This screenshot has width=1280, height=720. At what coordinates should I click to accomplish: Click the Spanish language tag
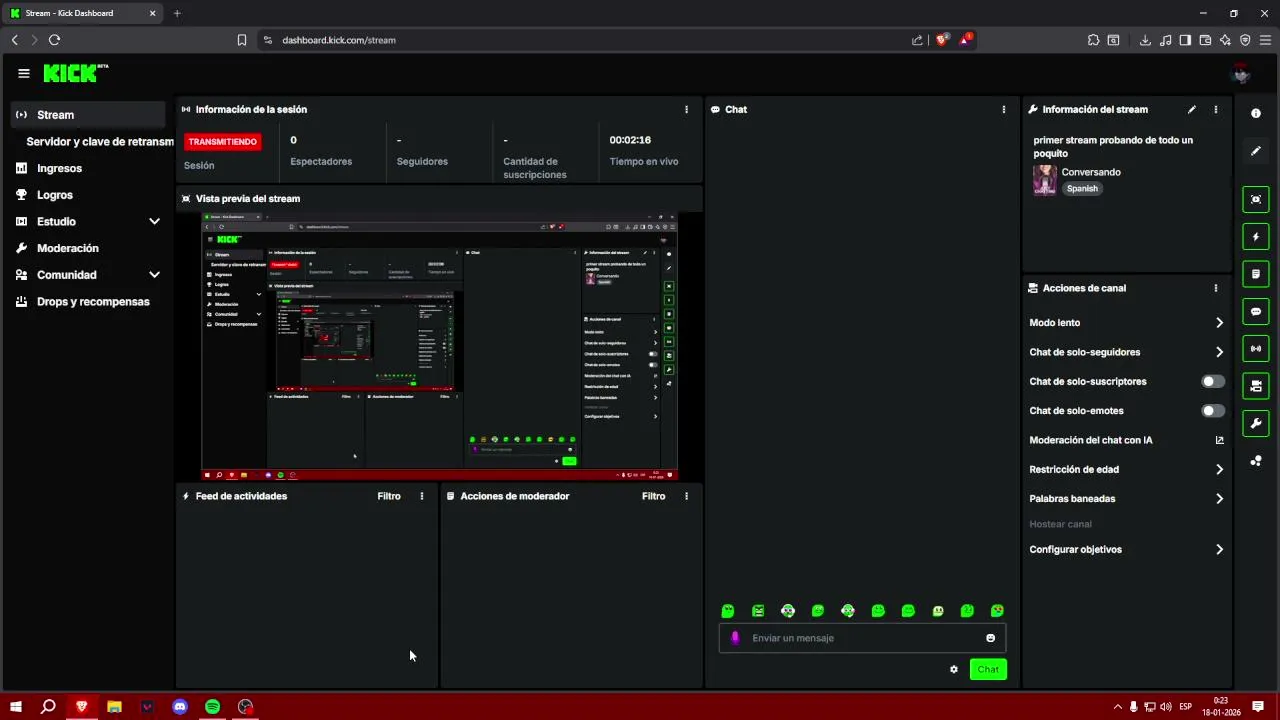[x=1082, y=189]
